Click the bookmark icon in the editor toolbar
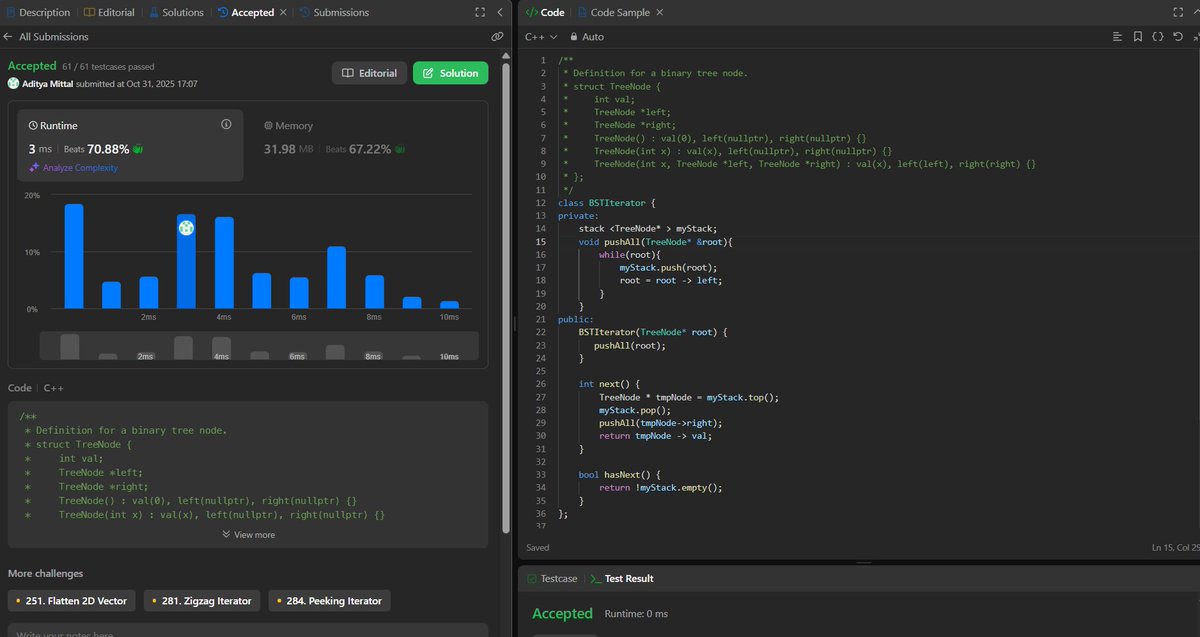Image resolution: width=1200 pixels, height=637 pixels. 1138,36
